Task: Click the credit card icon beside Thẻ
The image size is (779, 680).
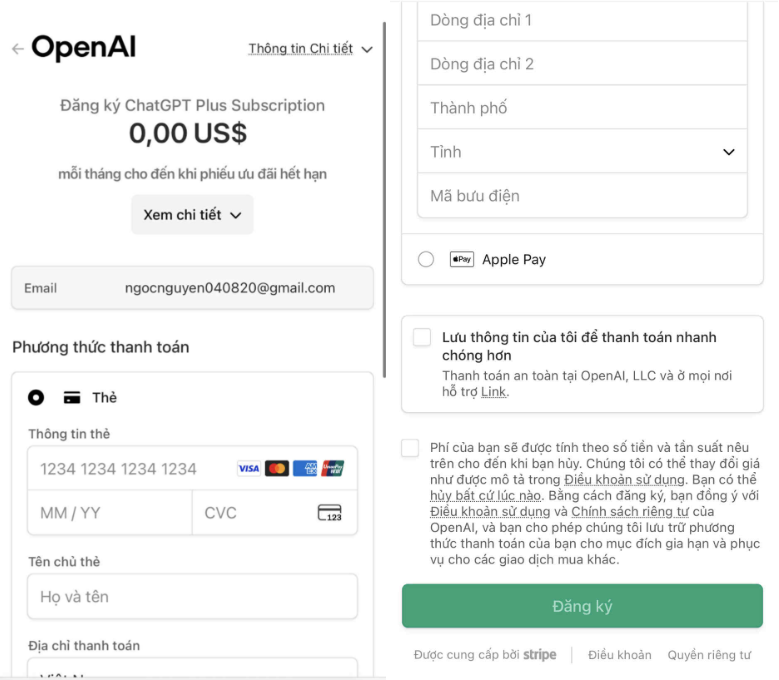Action: tap(72, 397)
